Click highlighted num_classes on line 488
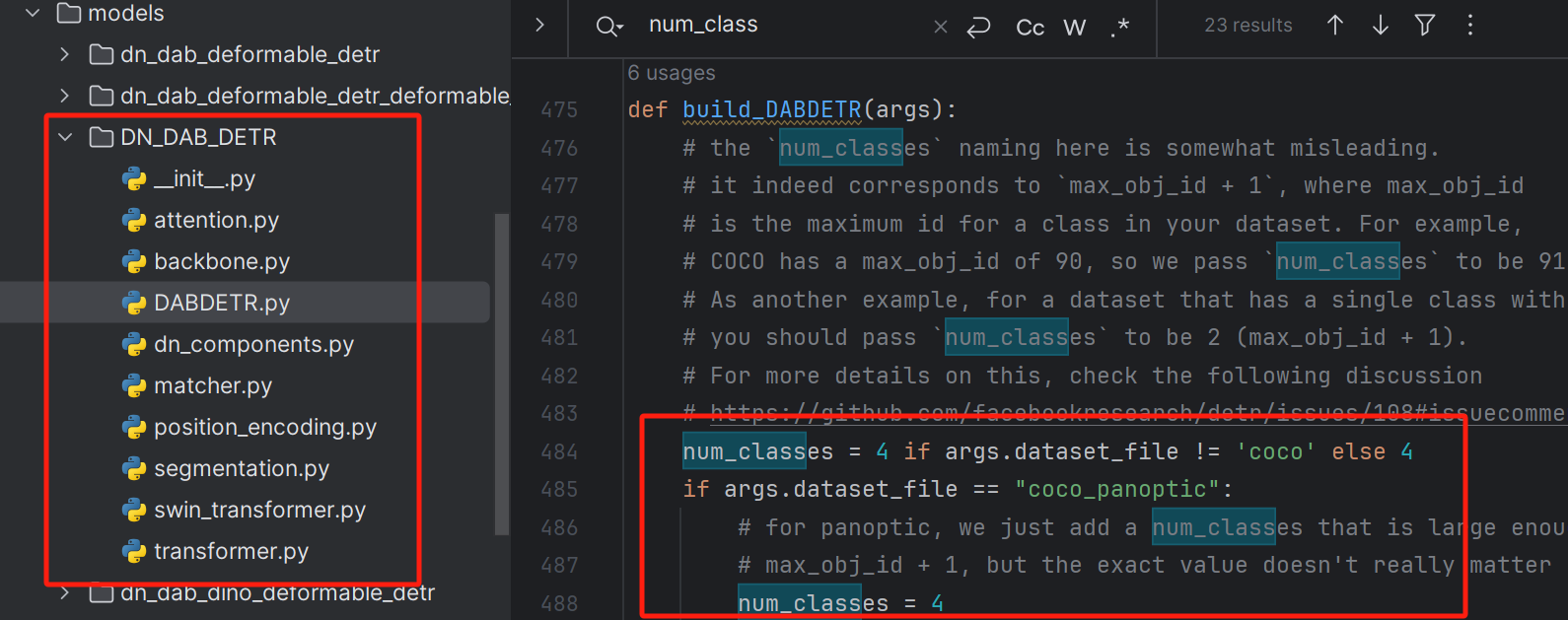The image size is (1568, 620). [x=800, y=602]
